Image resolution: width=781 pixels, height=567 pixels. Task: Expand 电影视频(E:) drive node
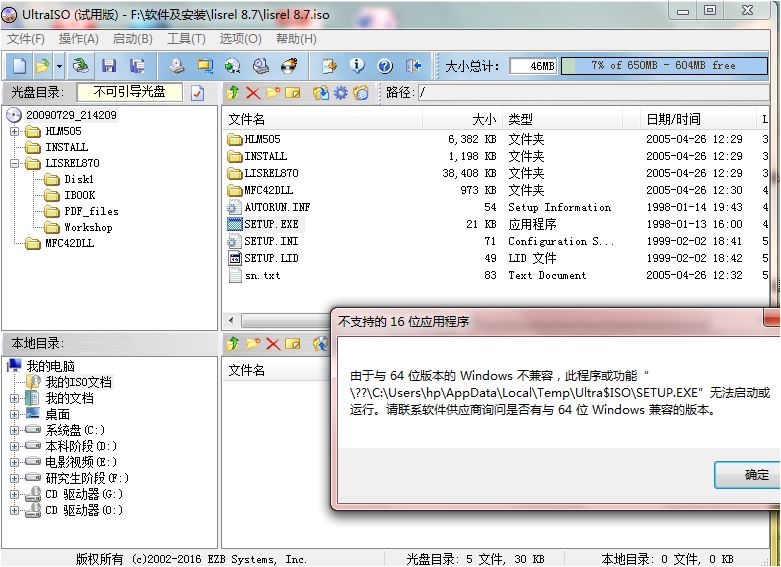(14, 462)
